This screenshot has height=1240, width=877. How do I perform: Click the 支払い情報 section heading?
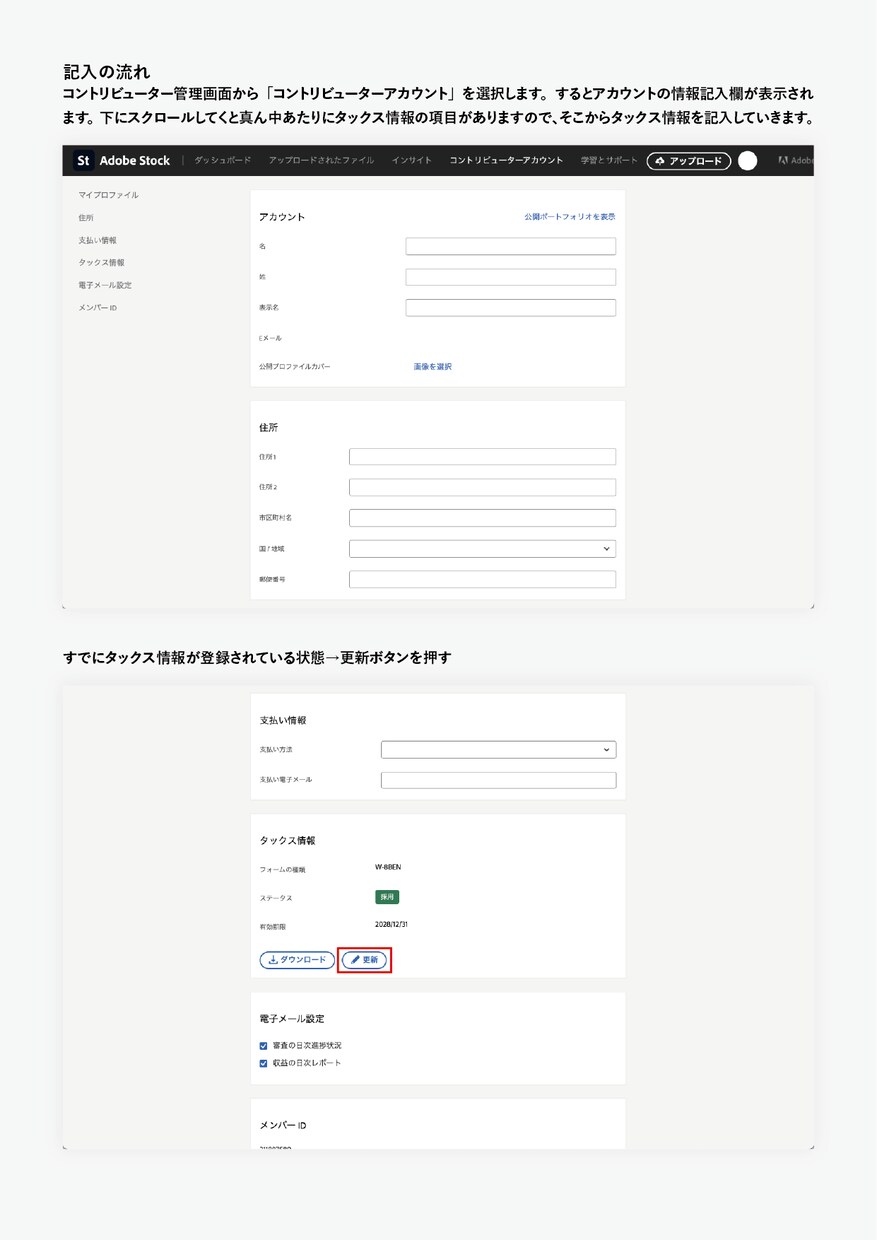pyautogui.click(x=282, y=720)
